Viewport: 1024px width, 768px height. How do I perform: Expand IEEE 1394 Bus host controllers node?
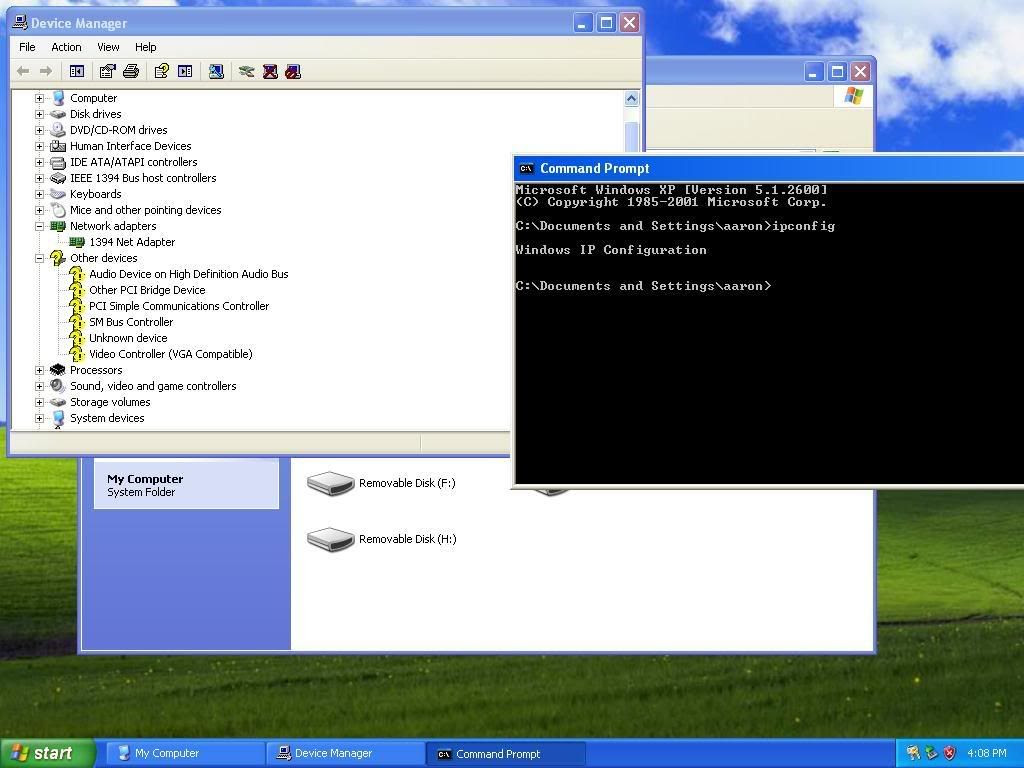[39, 178]
